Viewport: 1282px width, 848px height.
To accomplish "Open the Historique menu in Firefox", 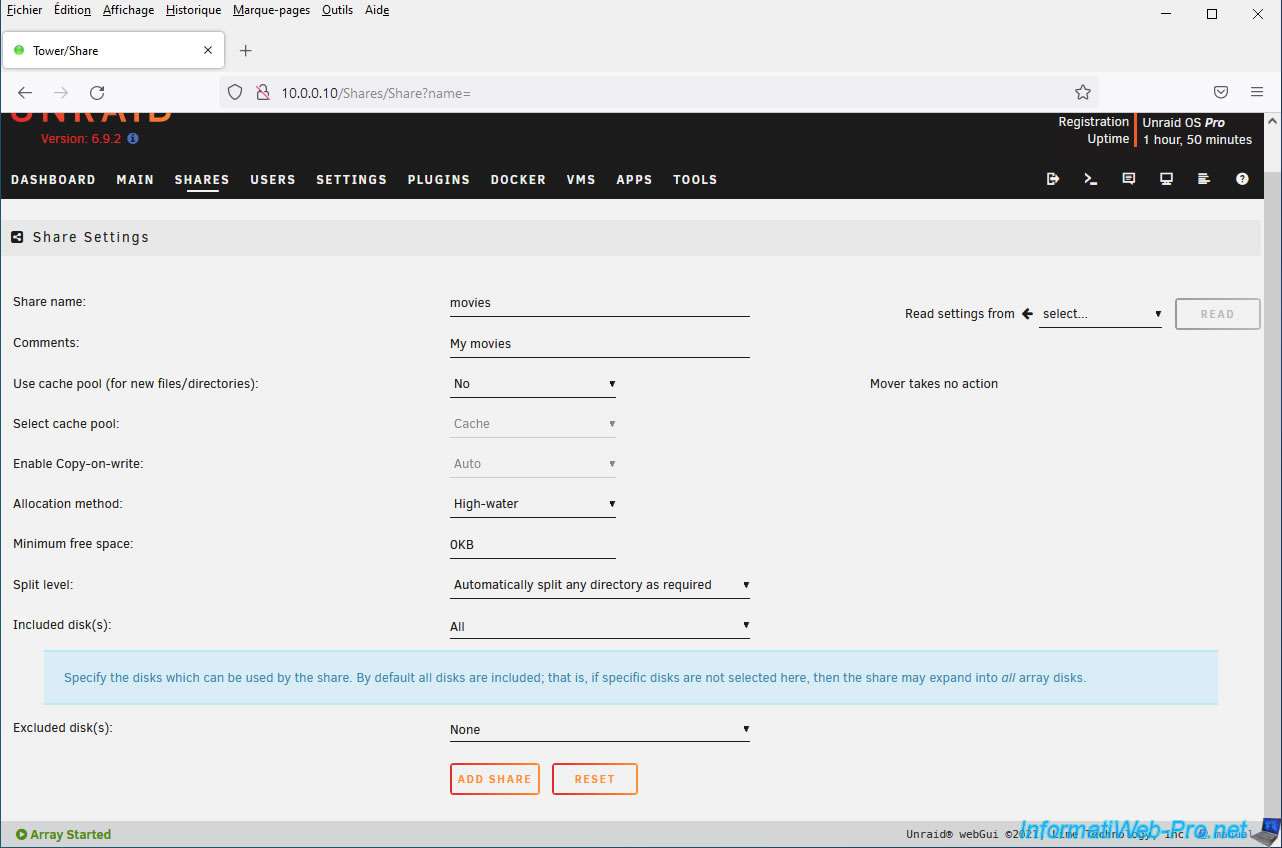I will click(193, 10).
